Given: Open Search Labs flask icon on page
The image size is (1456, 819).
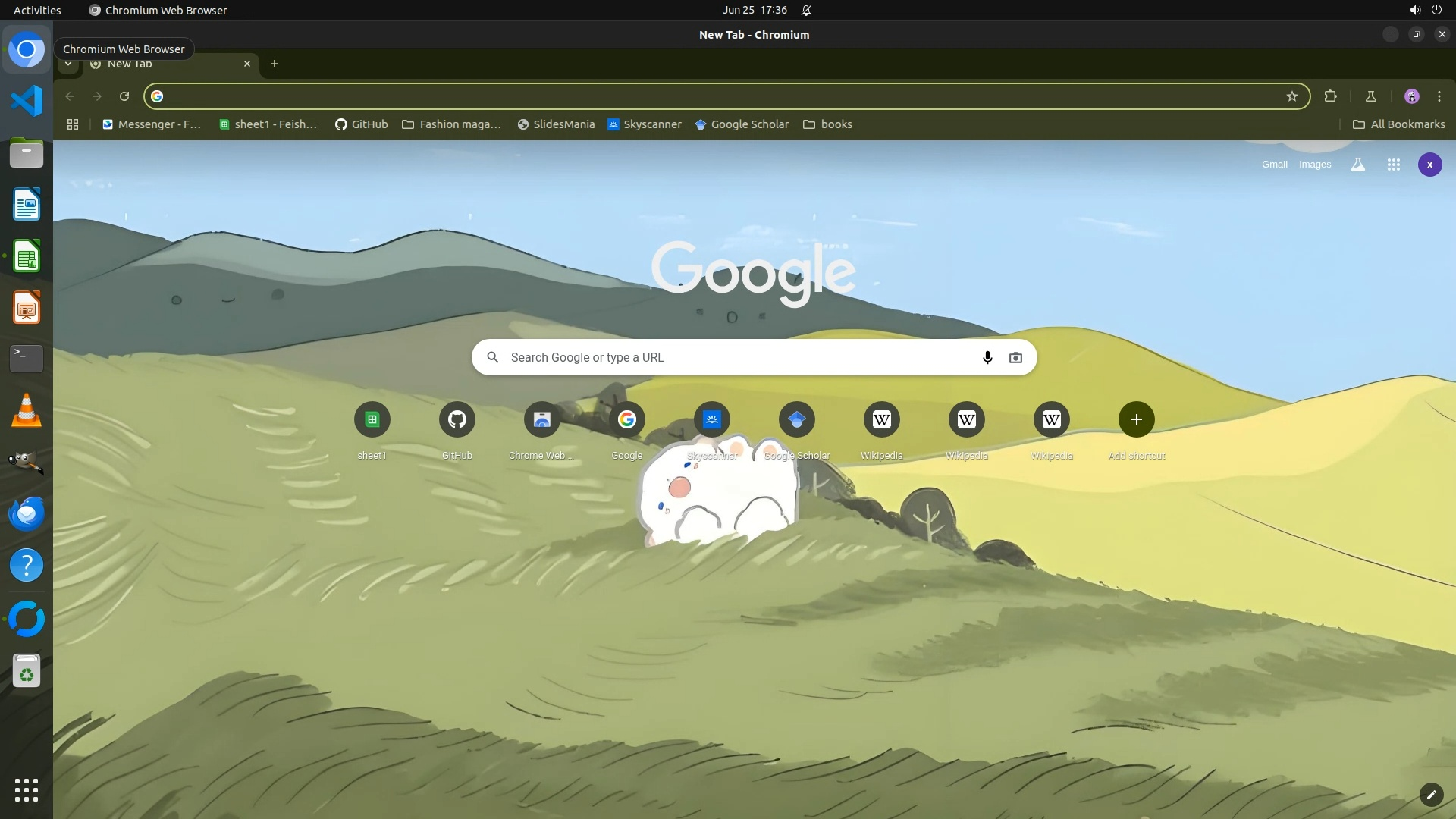Looking at the screenshot, I should [x=1358, y=165].
